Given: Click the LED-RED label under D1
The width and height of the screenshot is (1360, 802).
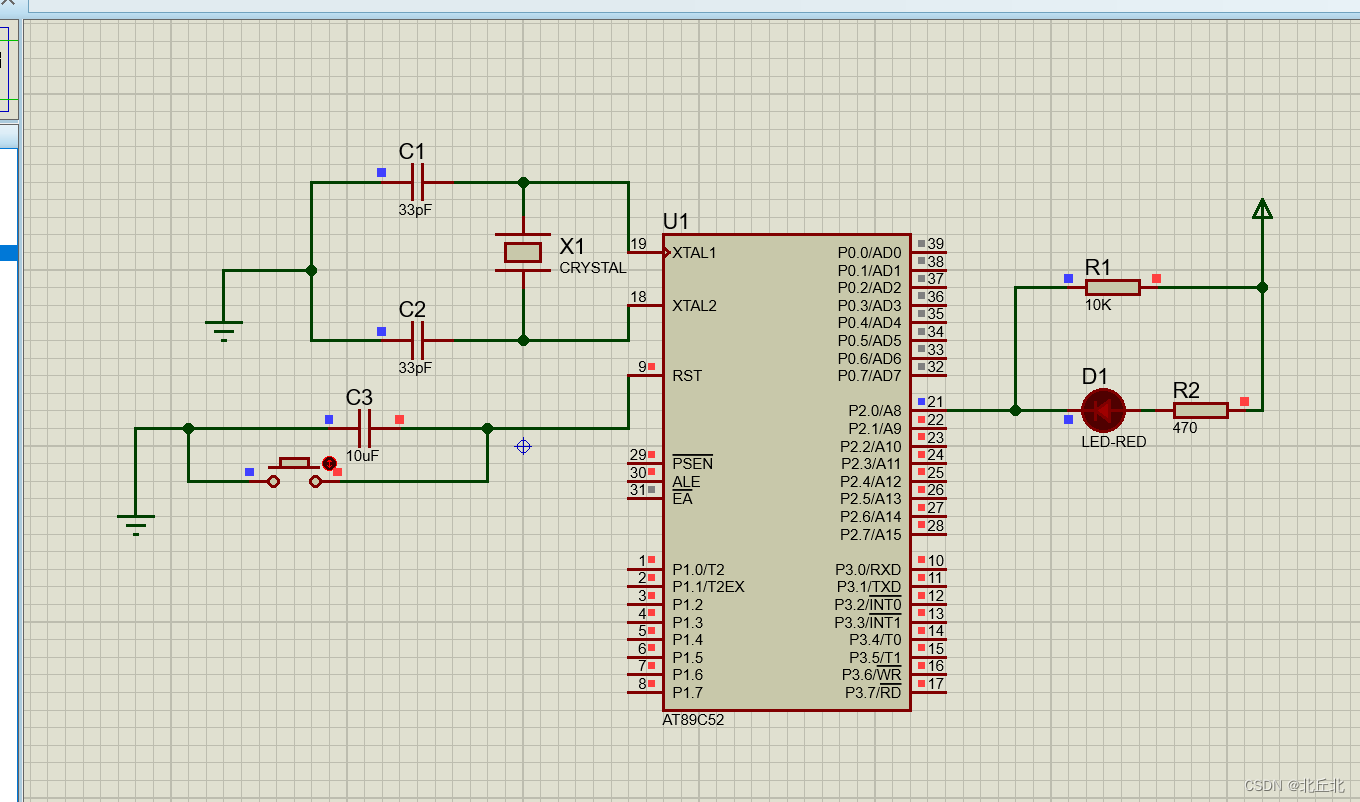Looking at the screenshot, I should tap(1114, 441).
